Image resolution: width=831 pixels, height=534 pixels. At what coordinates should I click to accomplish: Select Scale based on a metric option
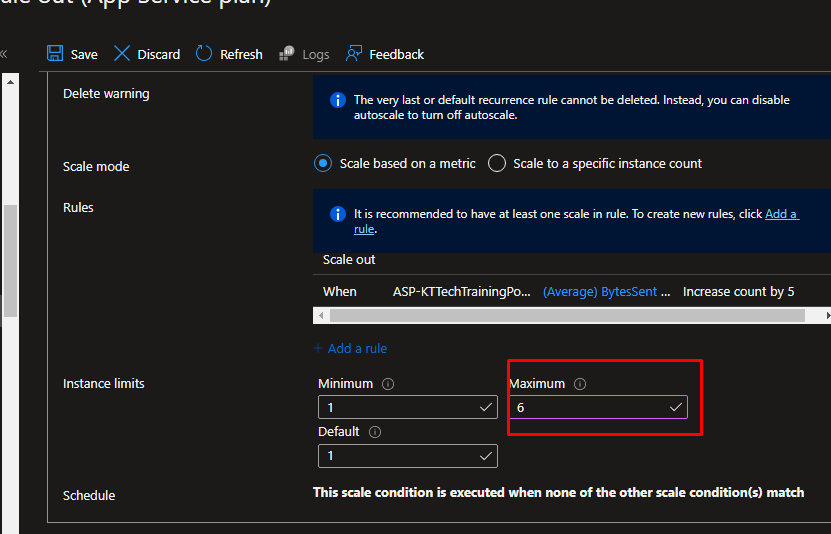click(323, 163)
